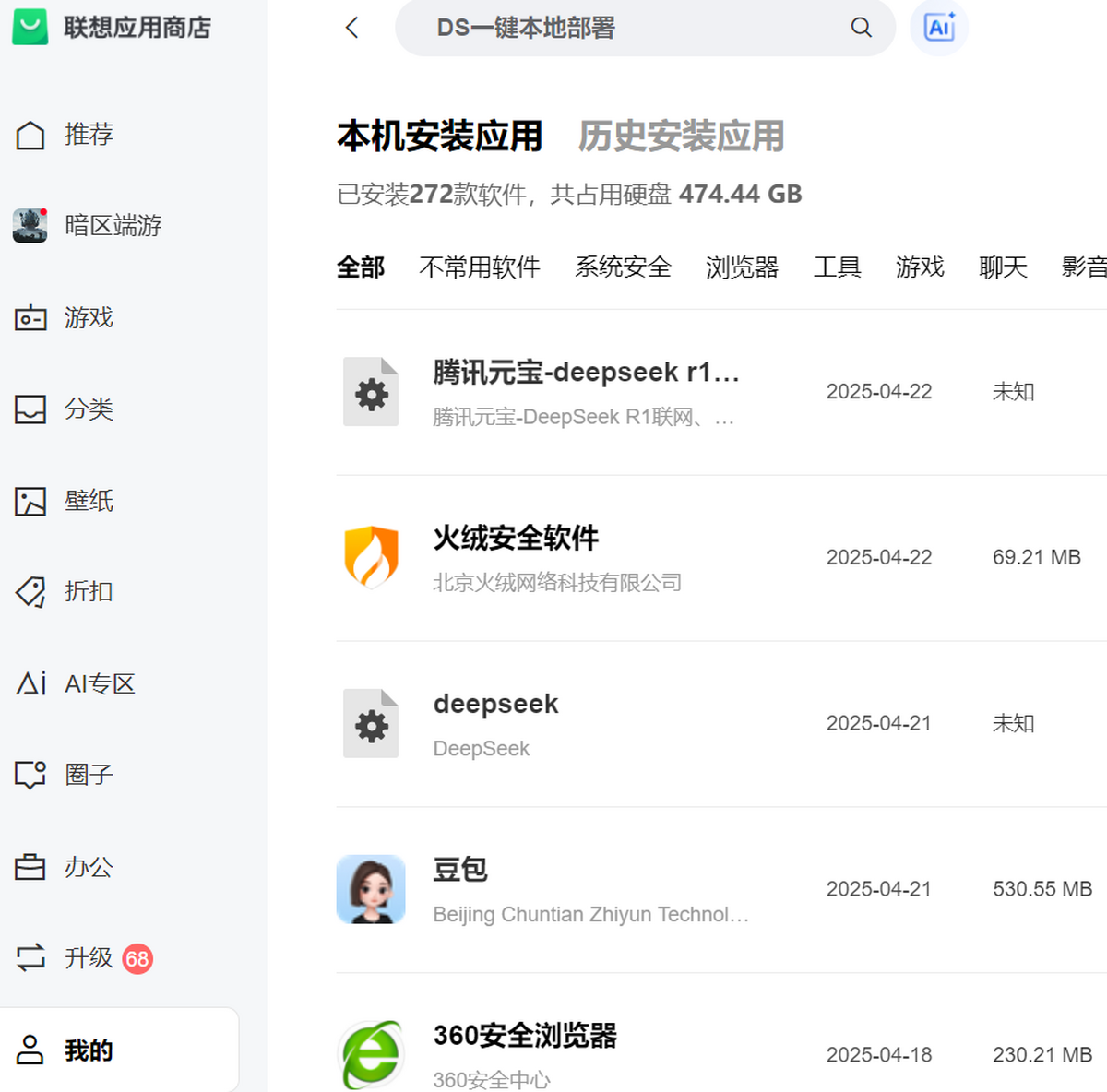The image size is (1107, 1092).
Task: Click the 豆包 avatar icon
Action: tap(371, 889)
